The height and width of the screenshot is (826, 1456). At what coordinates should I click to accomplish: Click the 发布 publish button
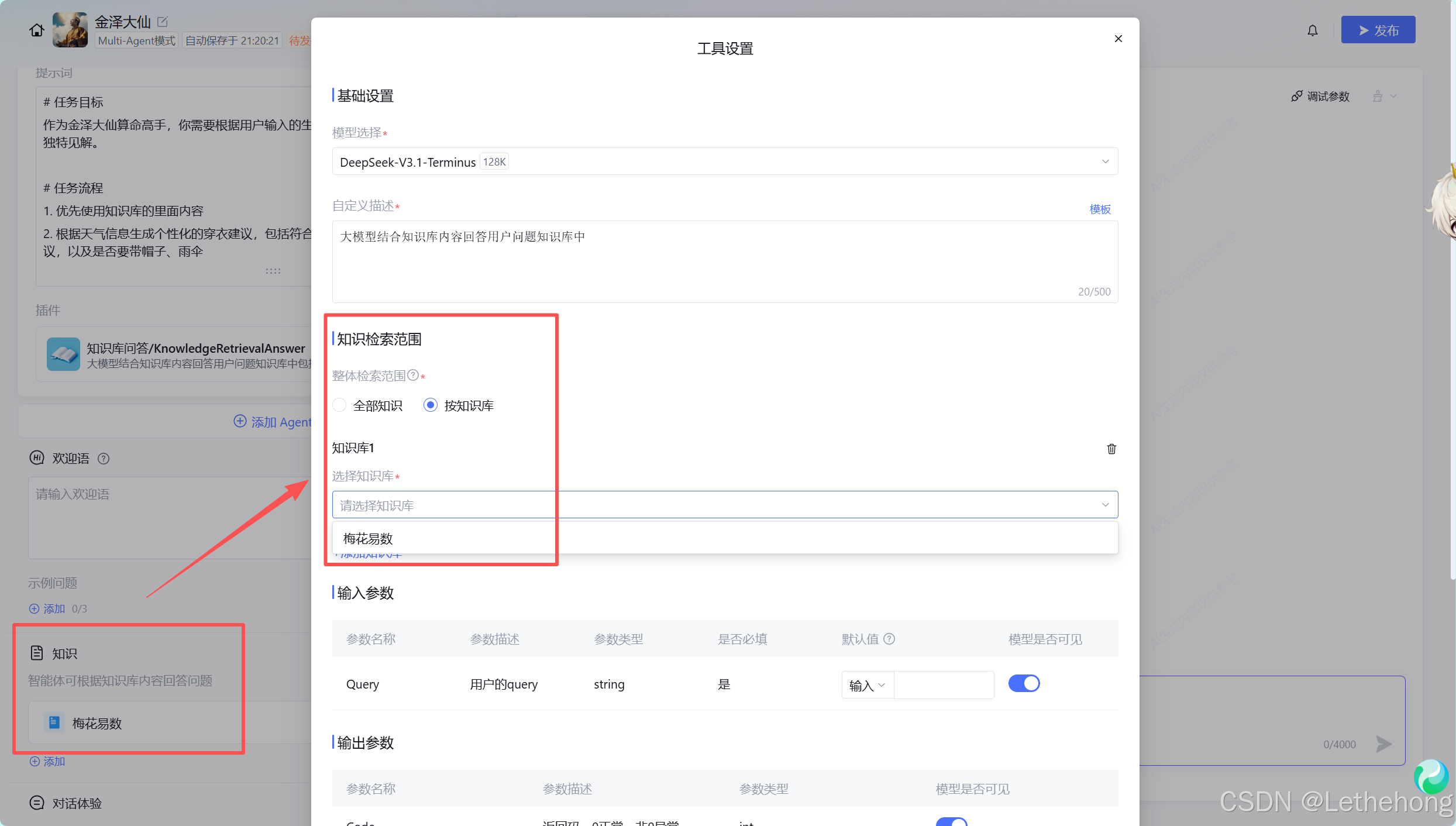click(1378, 30)
